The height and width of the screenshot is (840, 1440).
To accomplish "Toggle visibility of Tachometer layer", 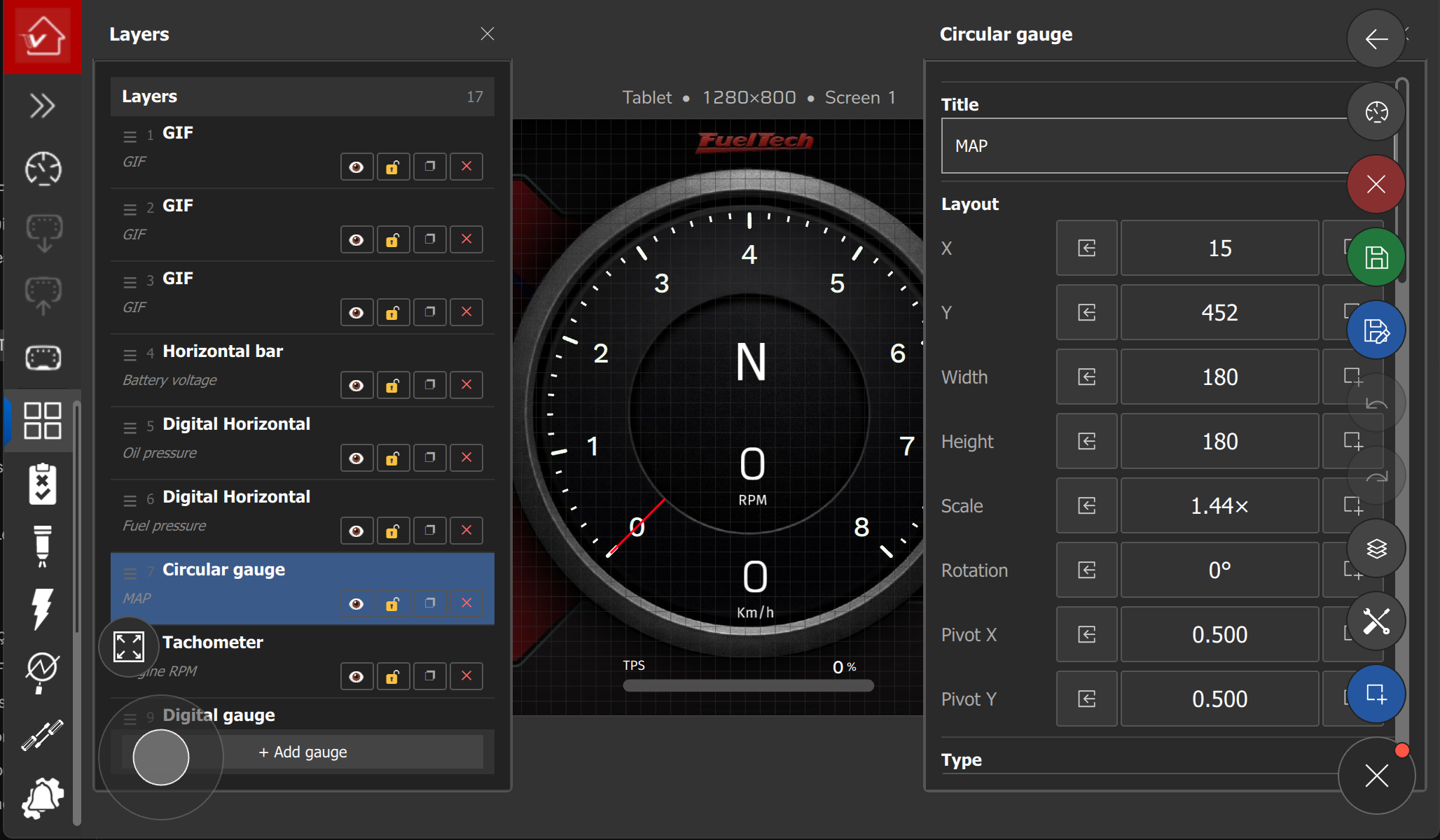I will click(x=356, y=676).
